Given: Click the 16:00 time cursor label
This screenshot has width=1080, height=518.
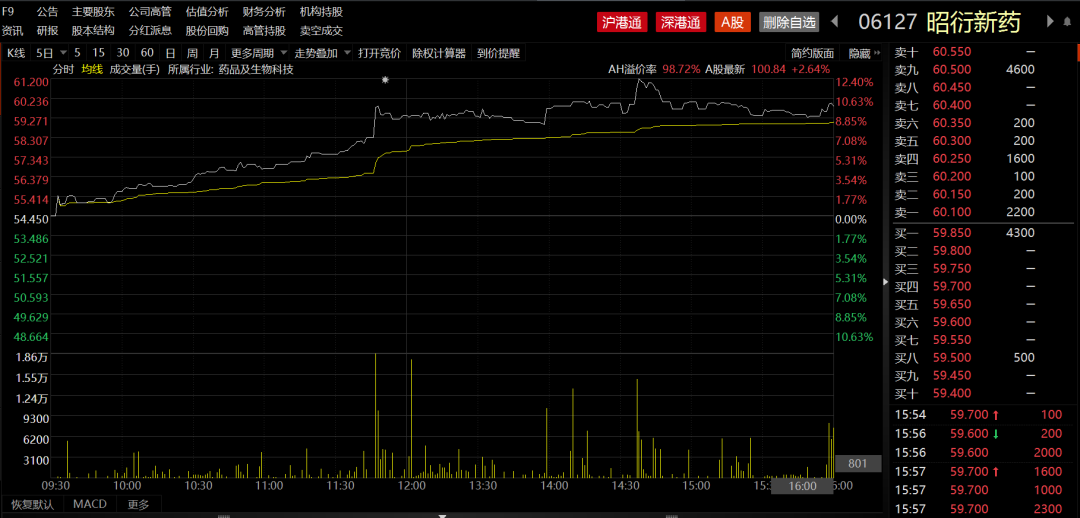Looking at the screenshot, I should (802, 486).
